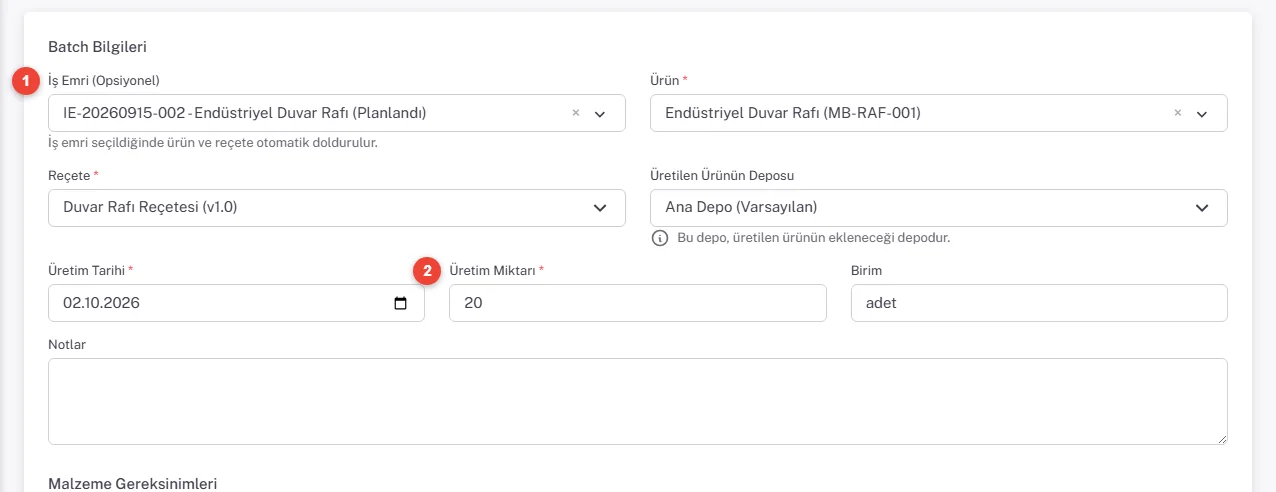1276x492 pixels.
Task: Click the Ürün field label
Action: point(665,80)
